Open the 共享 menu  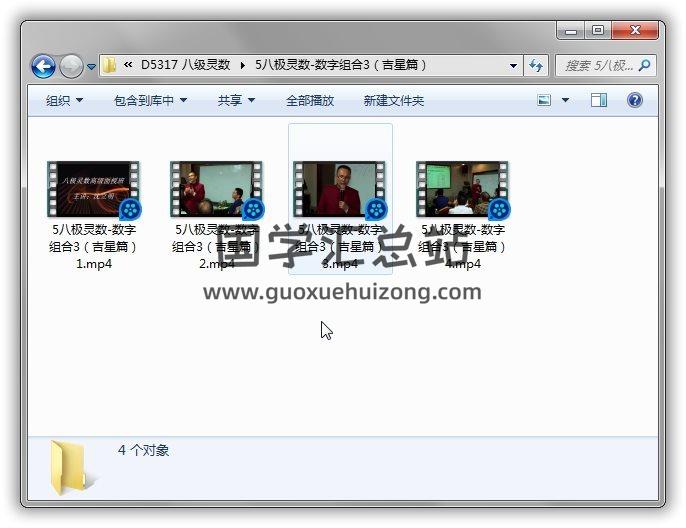point(236,101)
